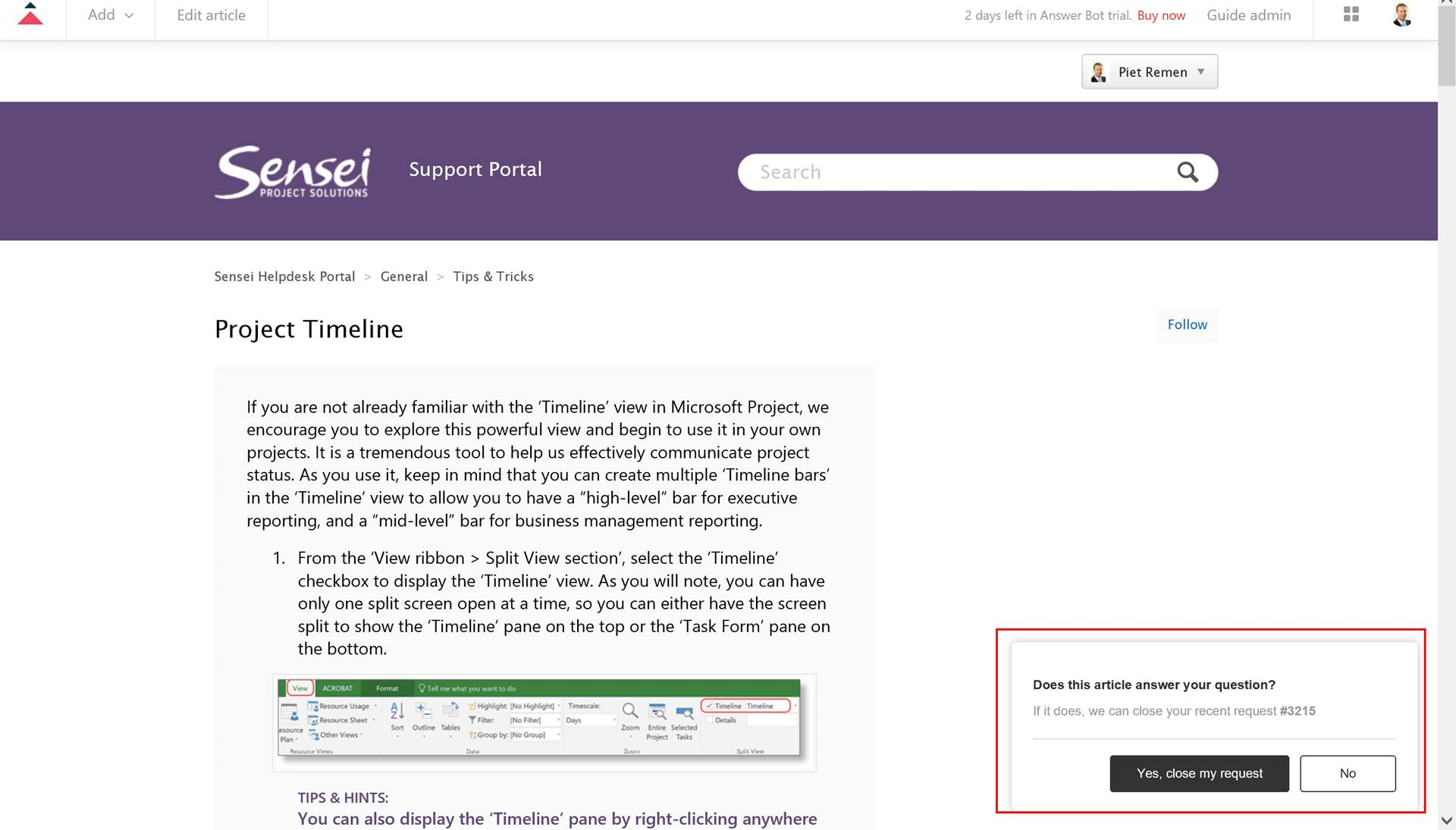This screenshot has height=830, width=1456.
Task: Click Edit article in the top bar
Action: tap(211, 15)
